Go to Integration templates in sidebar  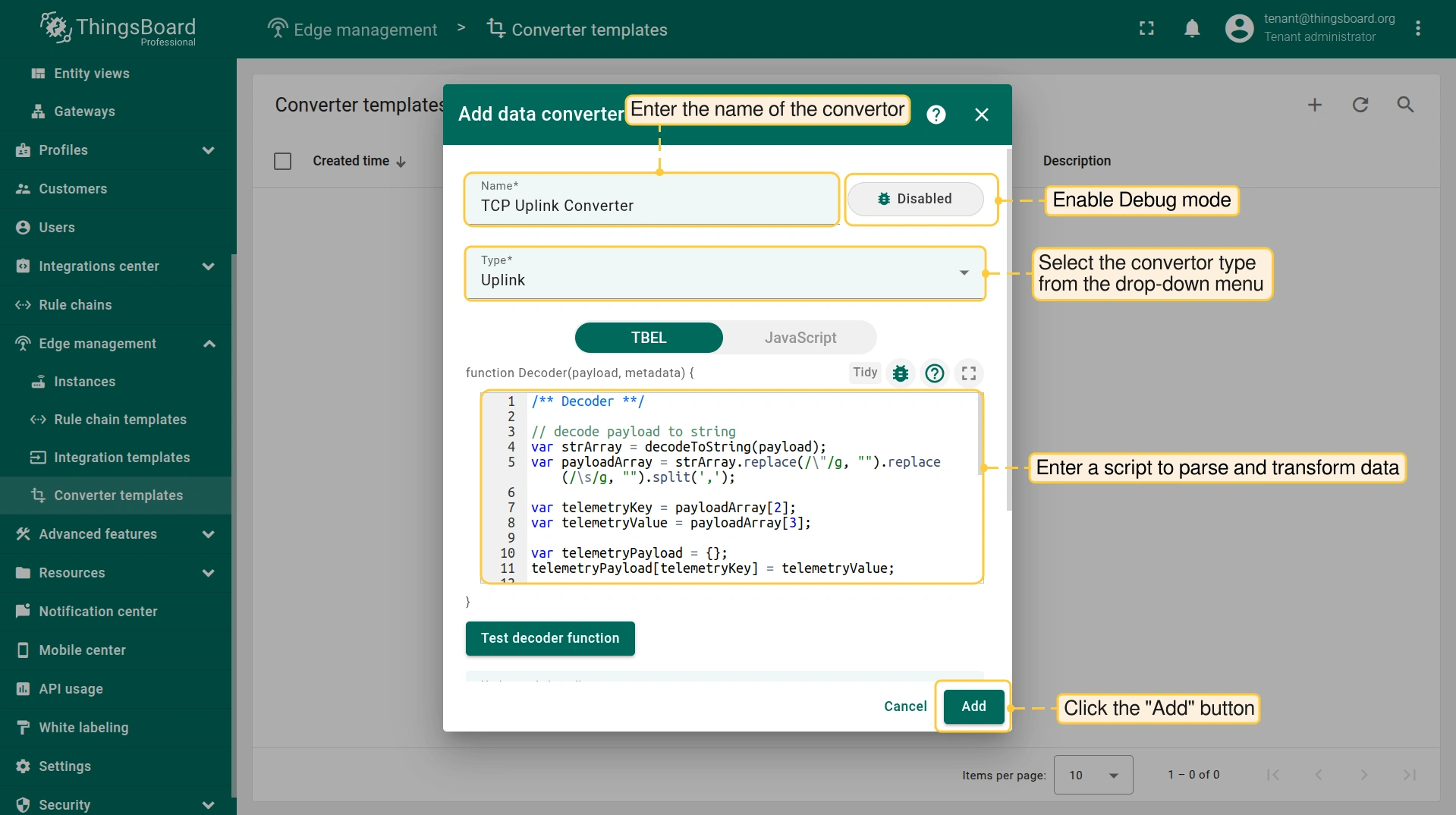(121, 458)
